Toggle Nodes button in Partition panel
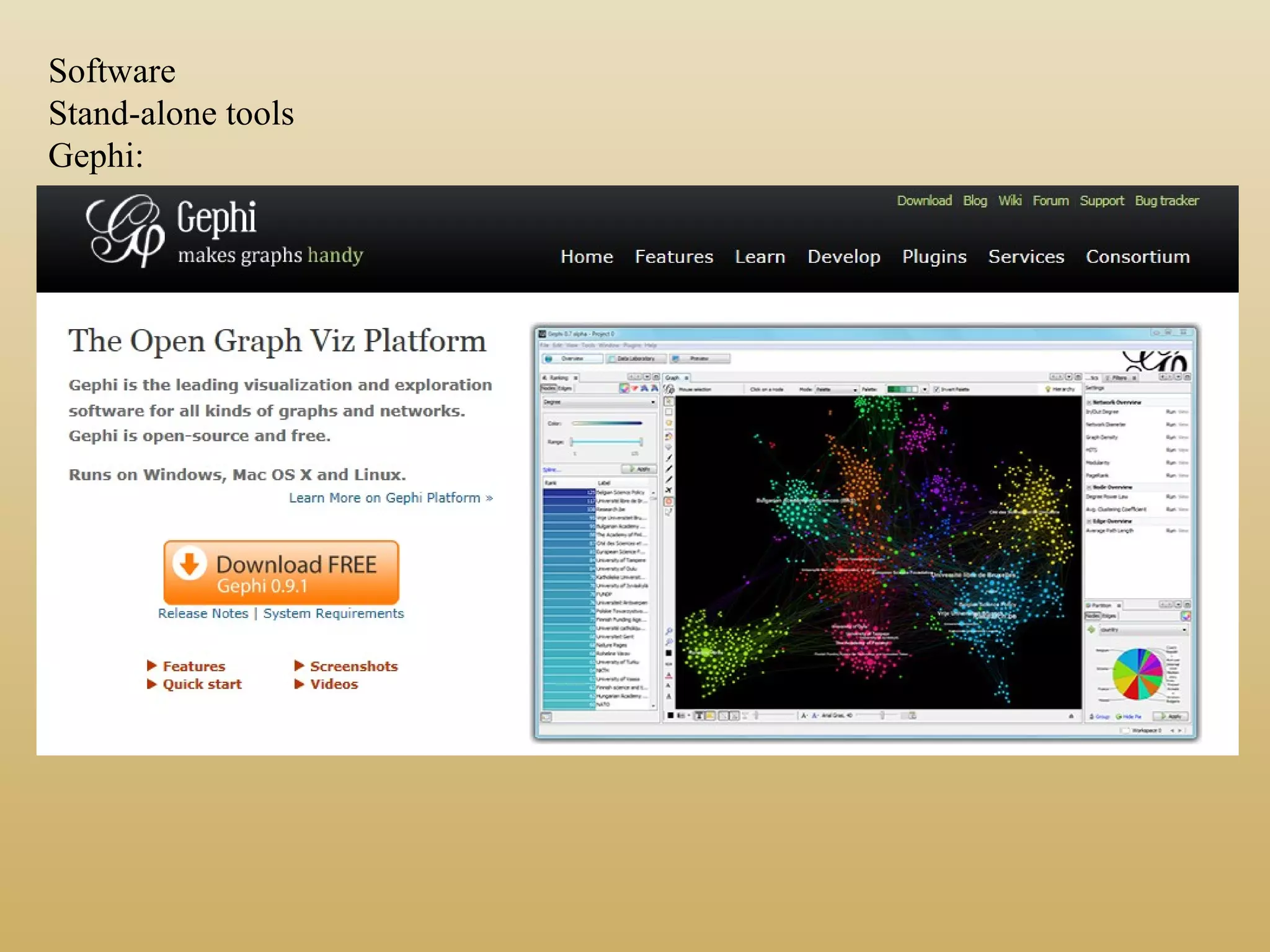Image resolution: width=1270 pixels, height=952 pixels. click(1092, 615)
